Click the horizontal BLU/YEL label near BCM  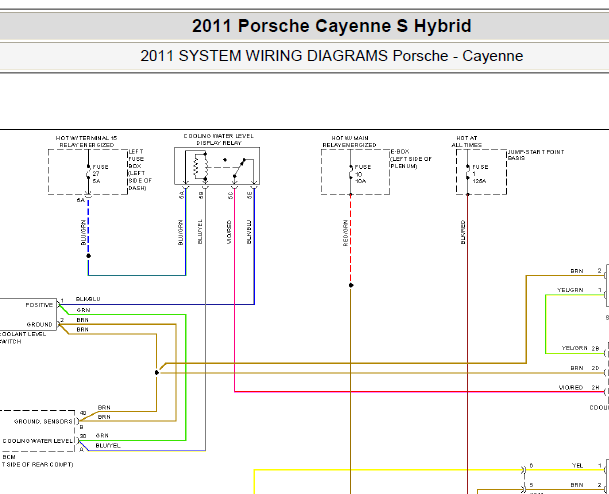(x=108, y=446)
